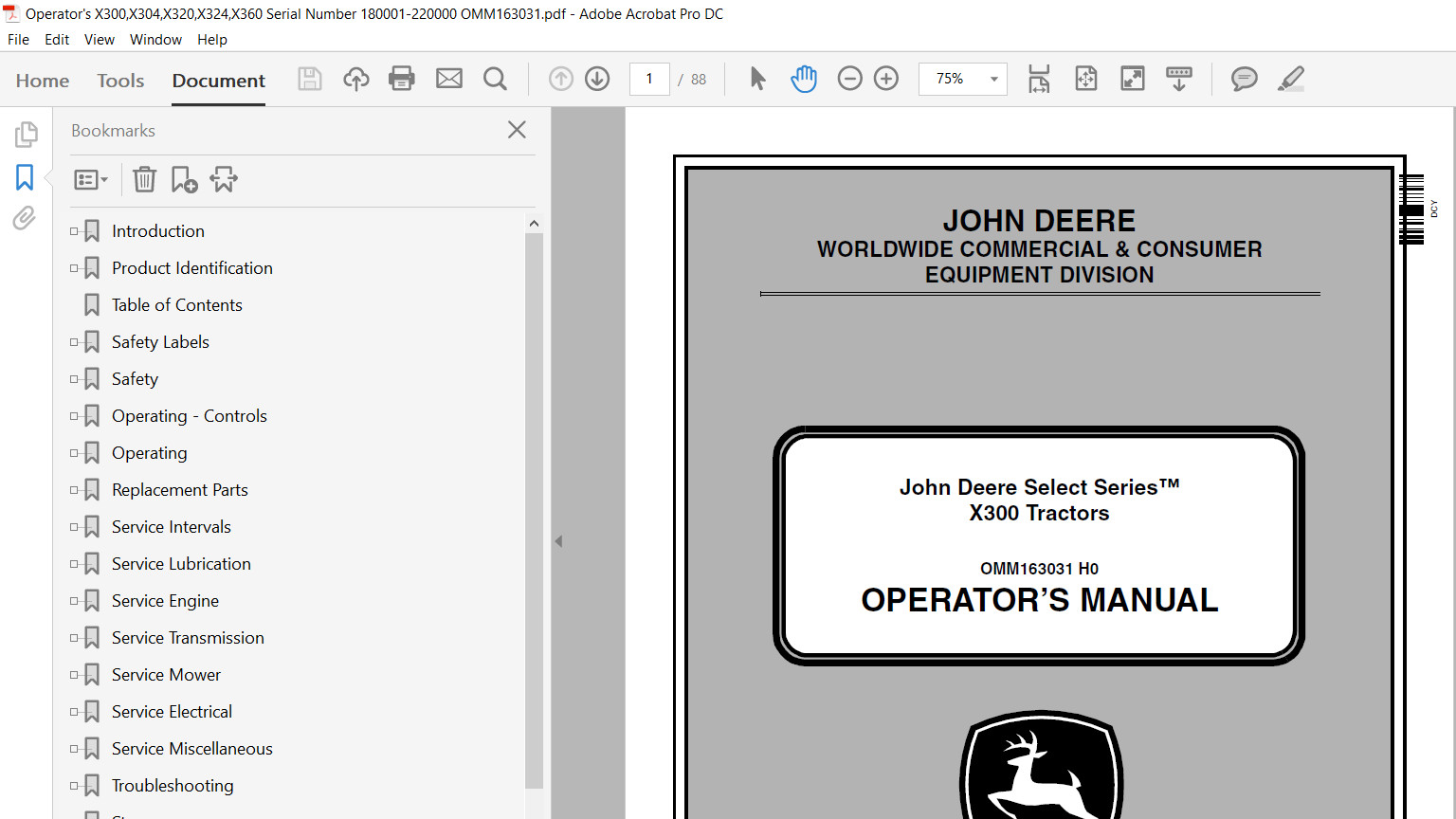Go to next page arrow
The image size is (1456, 819).
(x=597, y=79)
